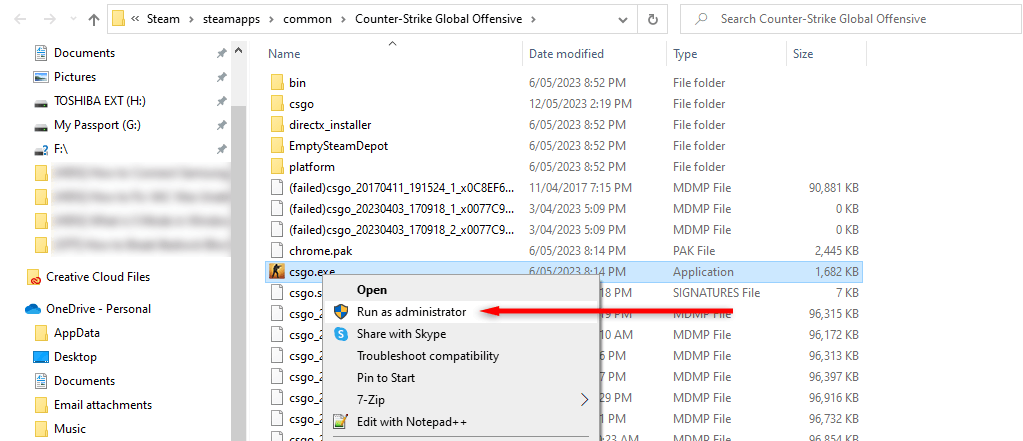The height and width of the screenshot is (441, 1023).
Task: Click the Skype icon in context menu
Action: click(x=341, y=334)
